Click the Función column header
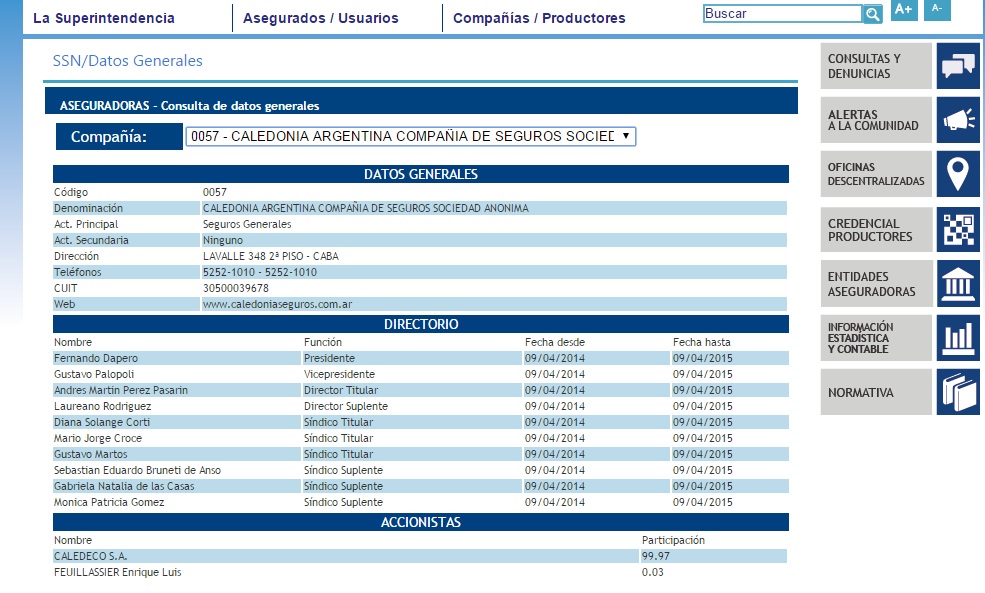This screenshot has width=985, height=593. coord(323,342)
